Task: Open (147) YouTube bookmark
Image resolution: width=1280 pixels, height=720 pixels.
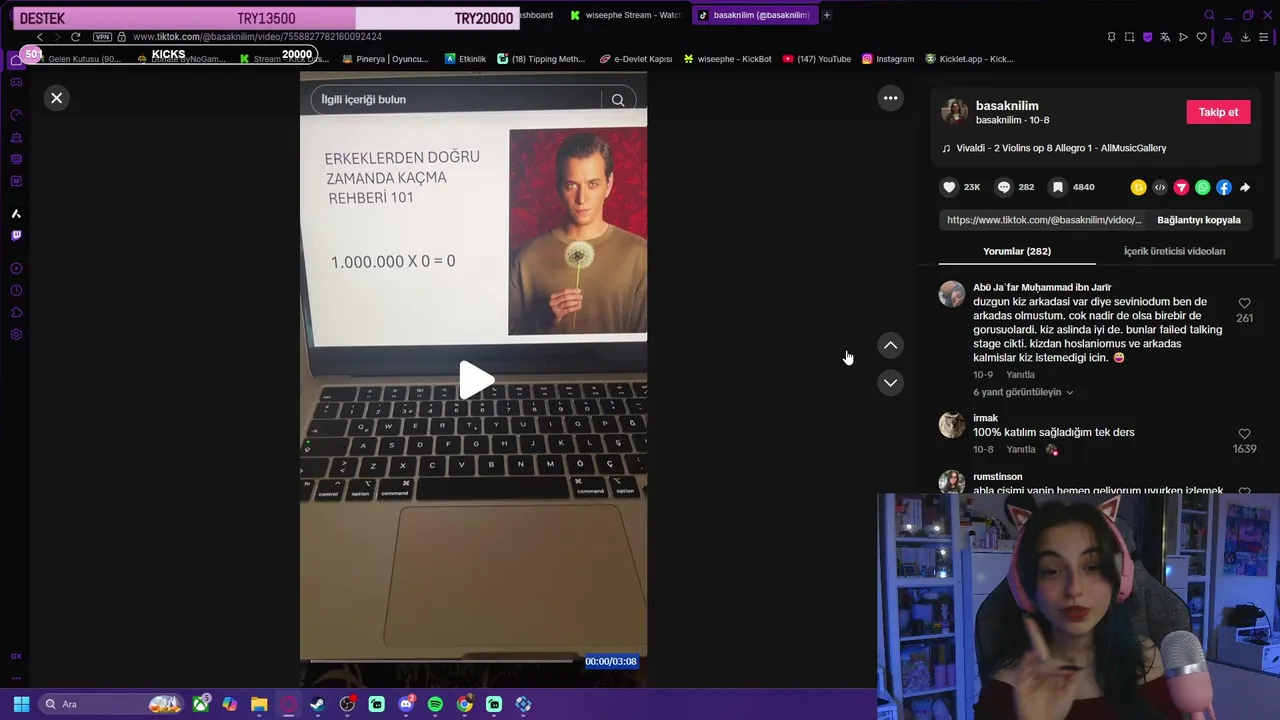Action: point(816,59)
